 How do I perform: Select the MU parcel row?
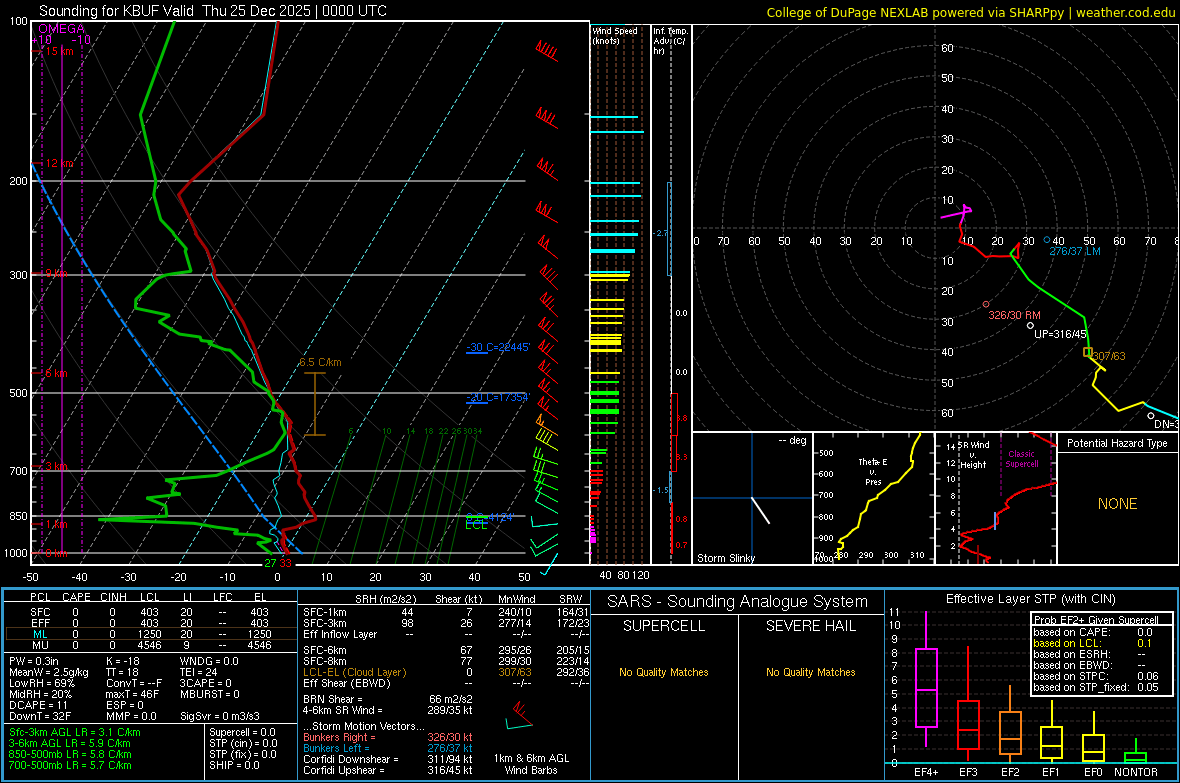tap(150, 645)
